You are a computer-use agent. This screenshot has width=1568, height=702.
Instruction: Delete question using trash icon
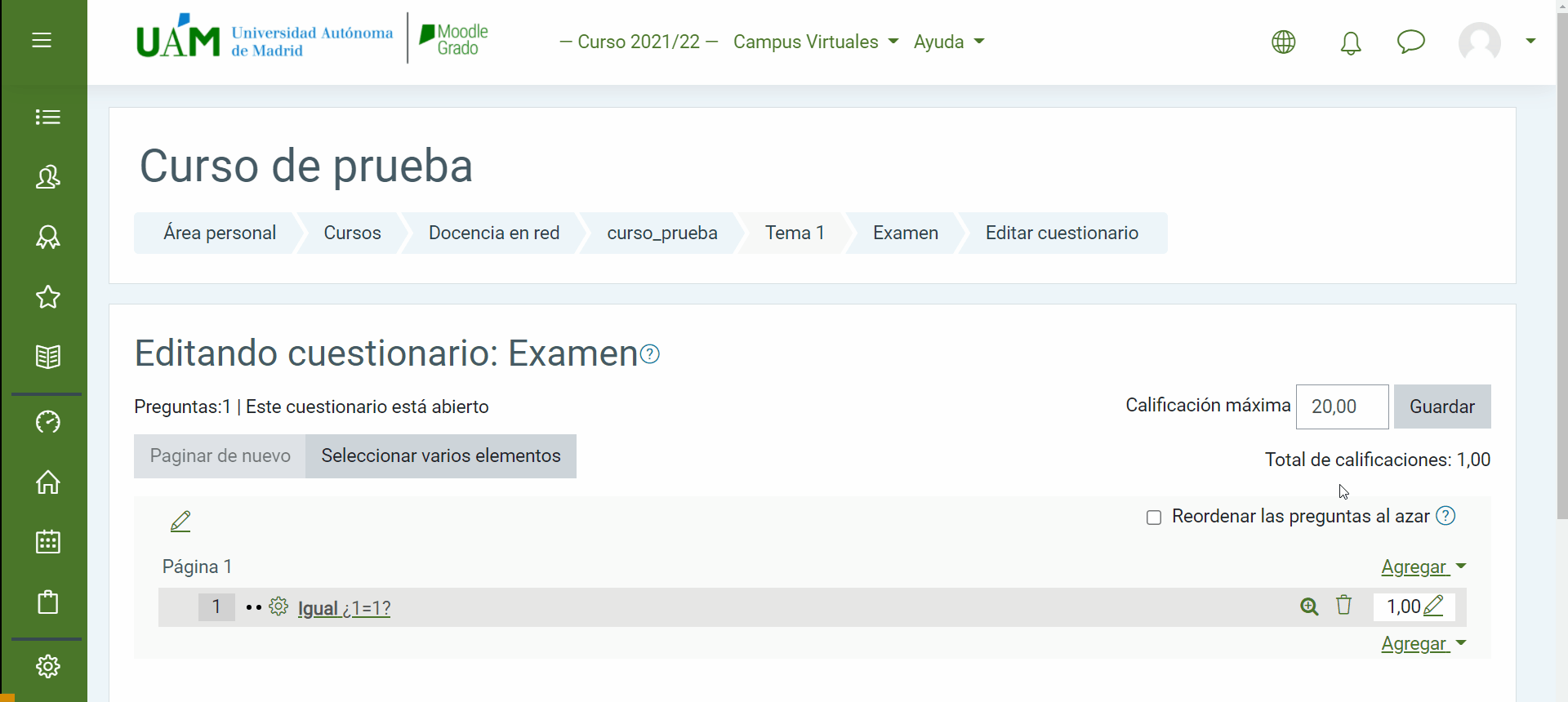pos(1343,606)
